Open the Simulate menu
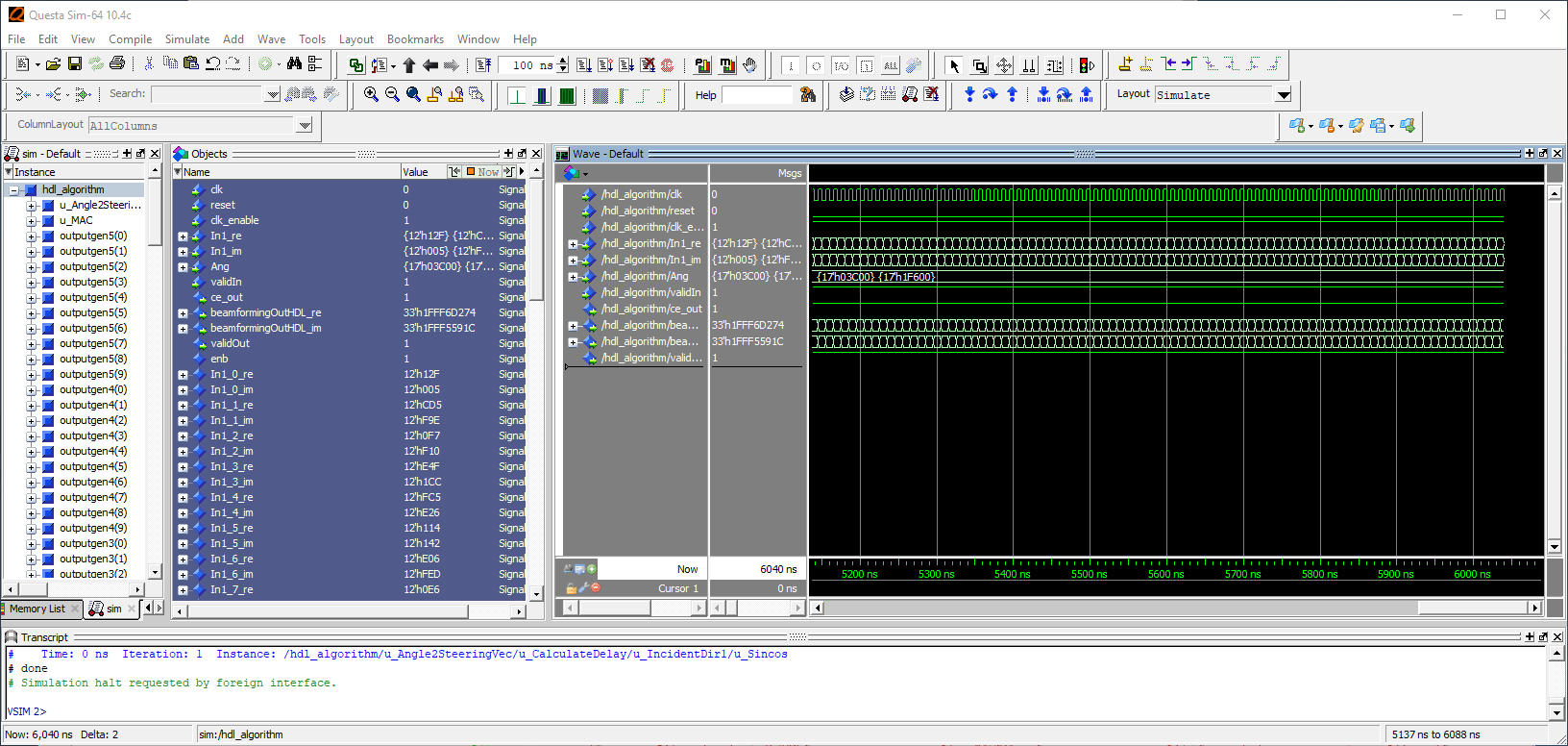This screenshot has height=746, width=1568. [186, 39]
